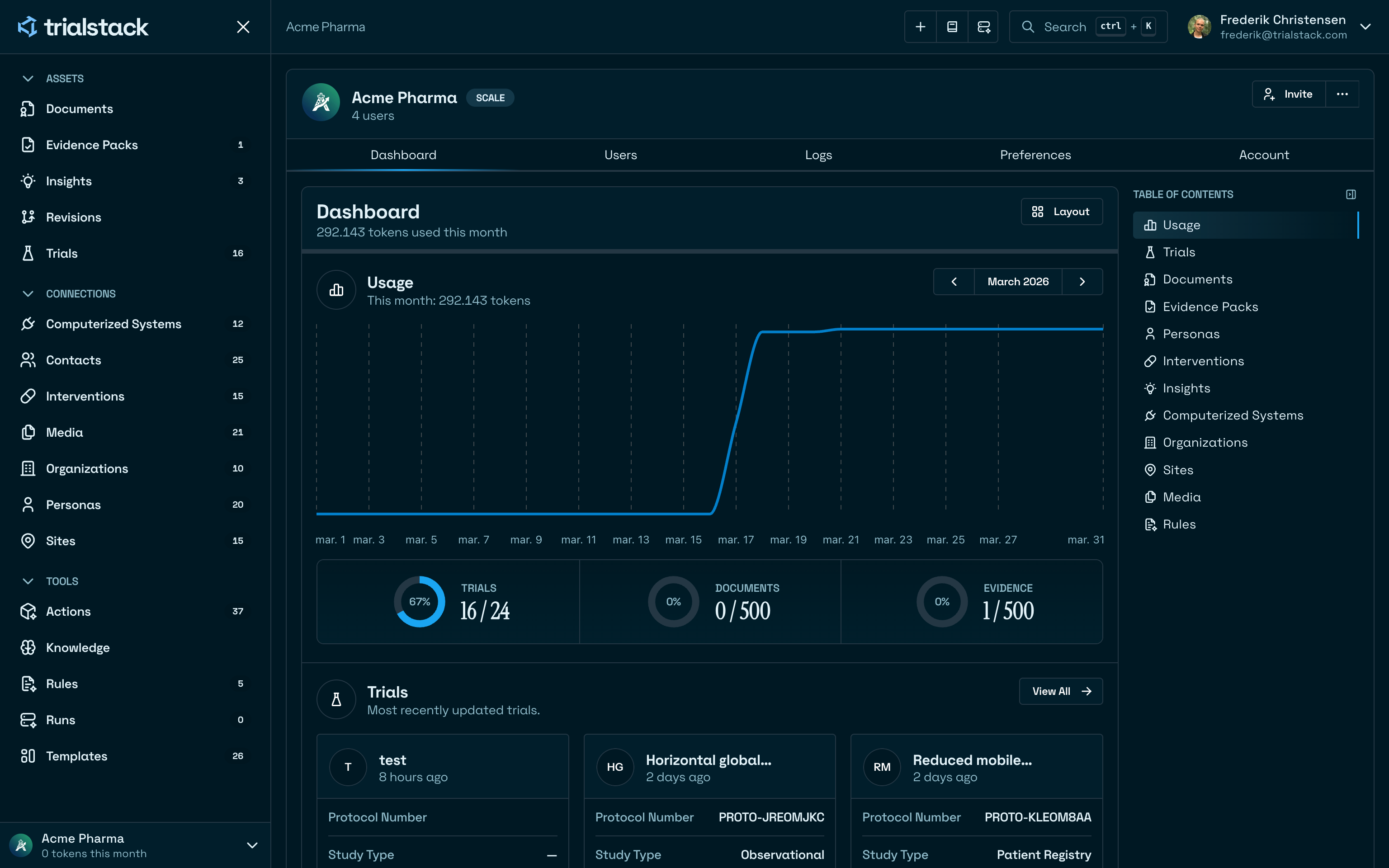Image resolution: width=1389 pixels, height=868 pixels.
Task: Click the book icon in the top bar
Action: 952,27
